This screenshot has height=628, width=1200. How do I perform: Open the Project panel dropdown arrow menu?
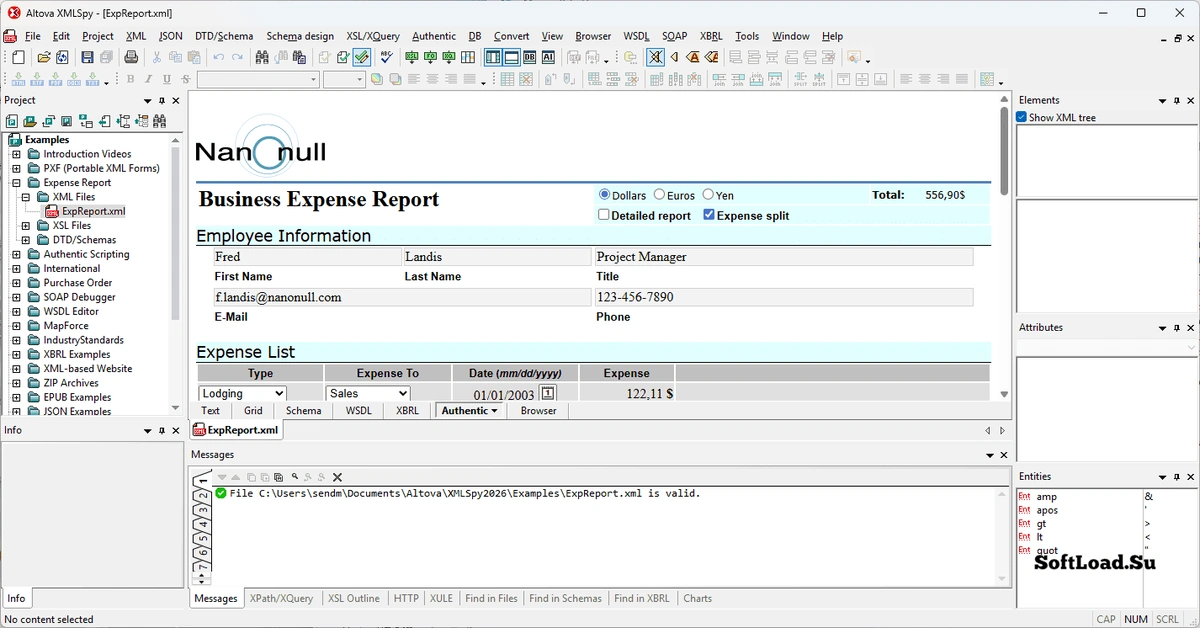tap(148, 101)
